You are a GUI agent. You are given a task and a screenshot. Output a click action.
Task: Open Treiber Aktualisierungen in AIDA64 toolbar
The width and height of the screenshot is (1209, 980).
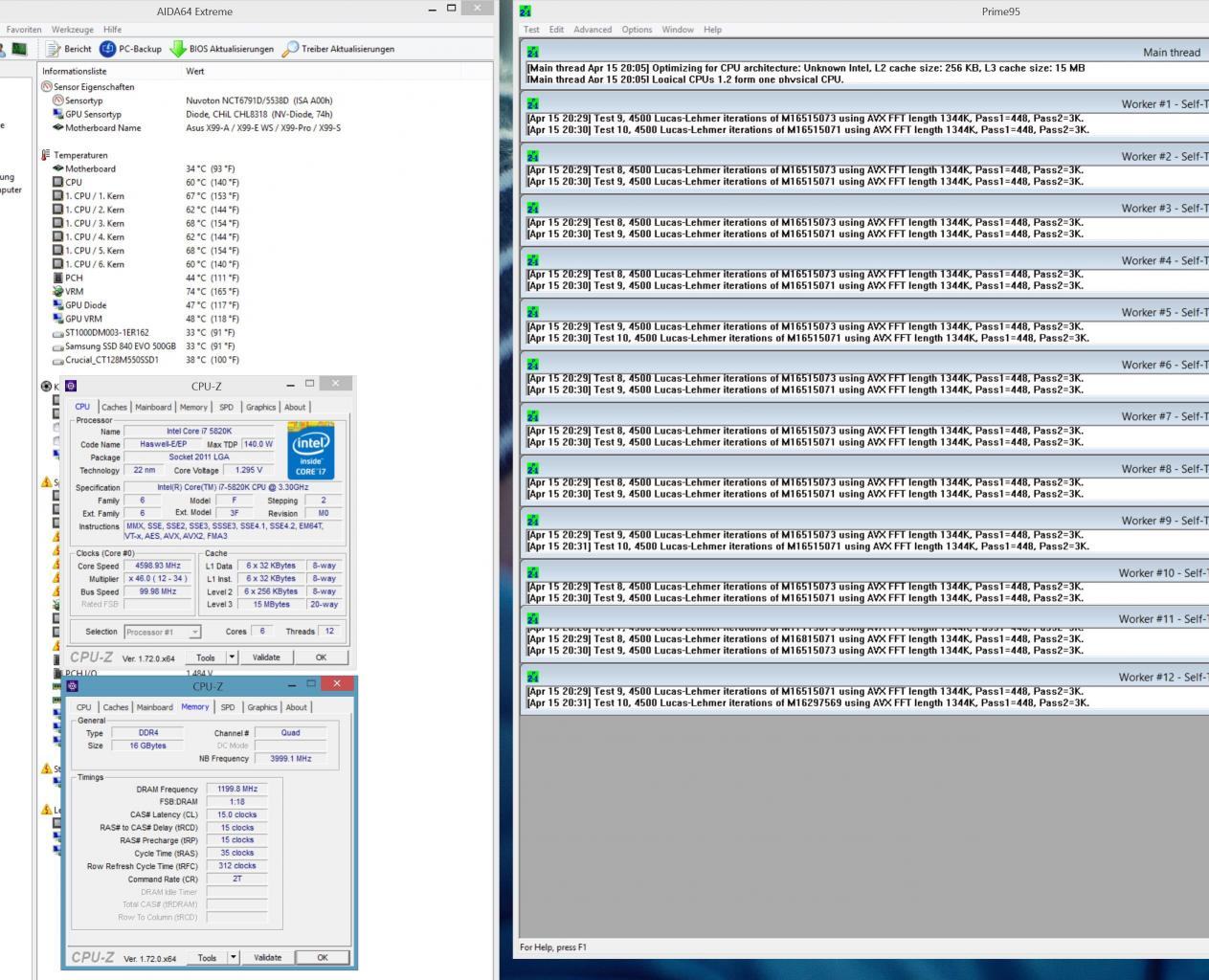coord(338,49)
